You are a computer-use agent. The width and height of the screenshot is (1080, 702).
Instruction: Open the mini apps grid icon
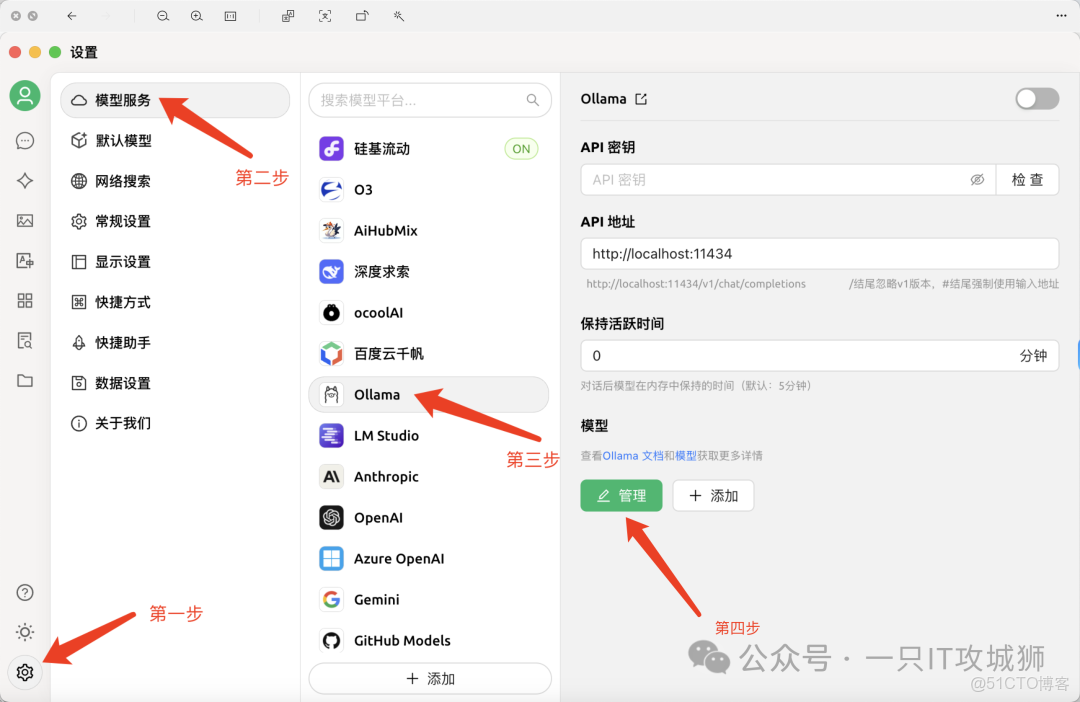coord(25,300)
